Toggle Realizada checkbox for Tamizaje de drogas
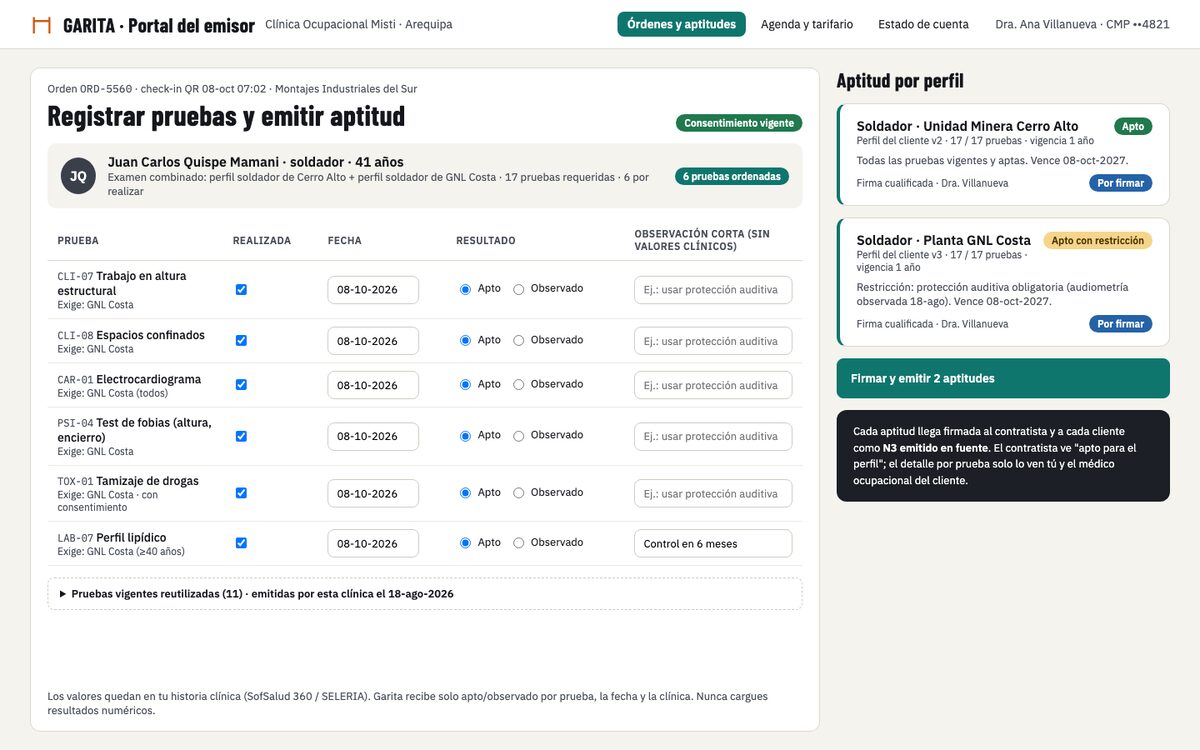This screenshot has height=750, width=1200. coord(241,493)
